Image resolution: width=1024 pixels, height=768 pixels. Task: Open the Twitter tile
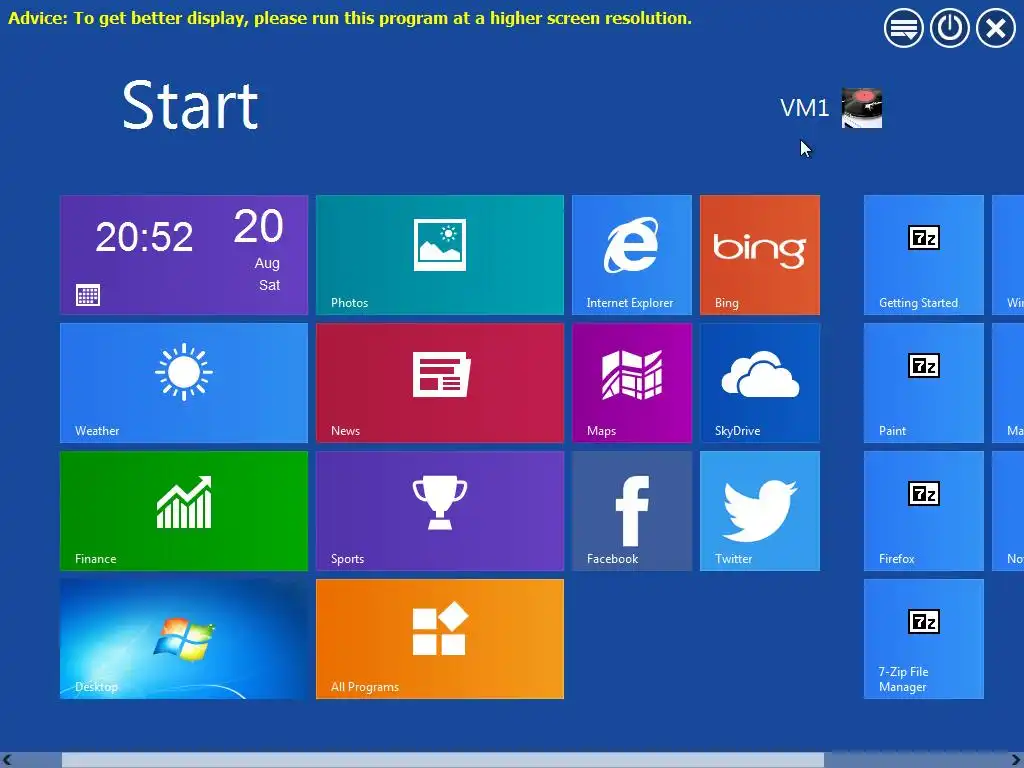pos(760,511)
